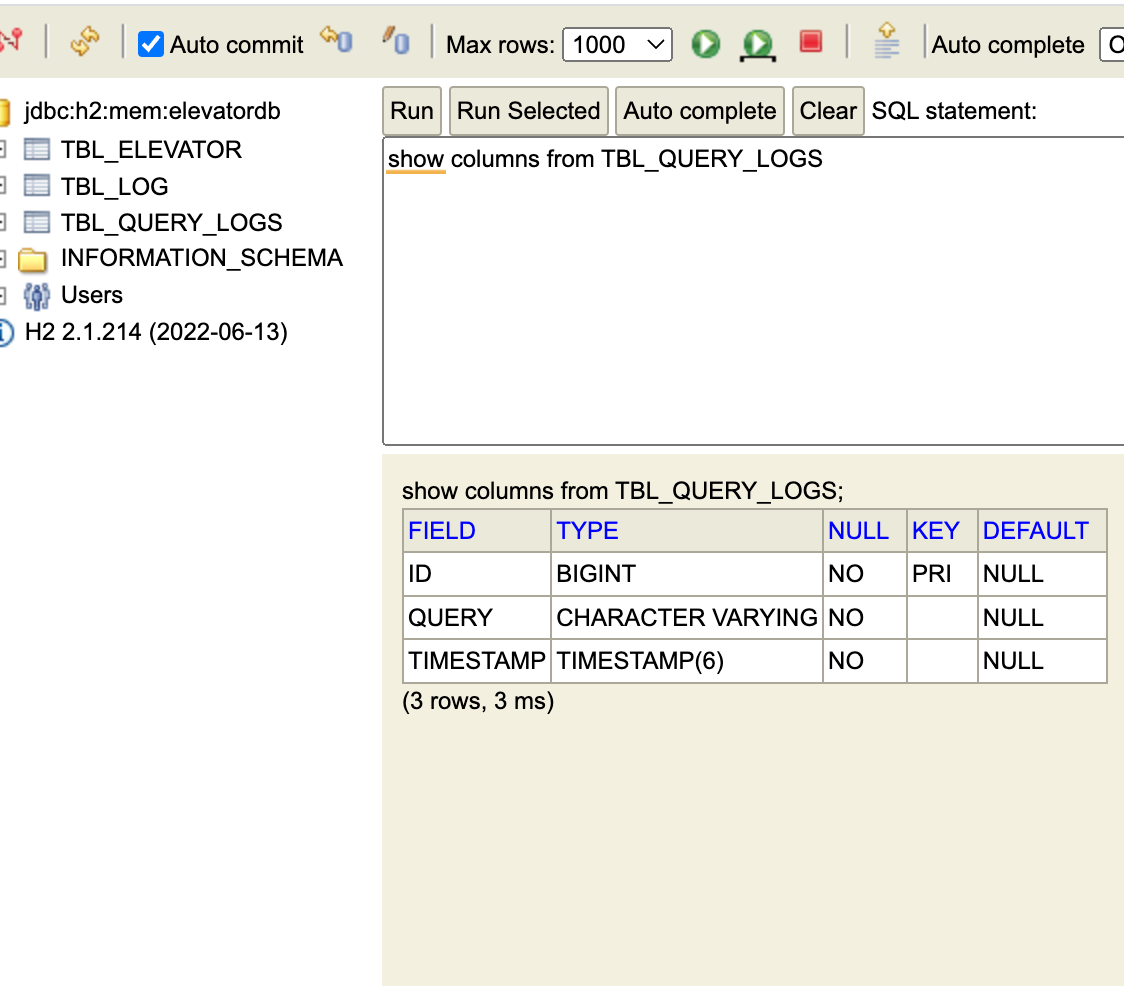
Task: Click the TBL_LOG table icon
Action: (x=37, y=186)
